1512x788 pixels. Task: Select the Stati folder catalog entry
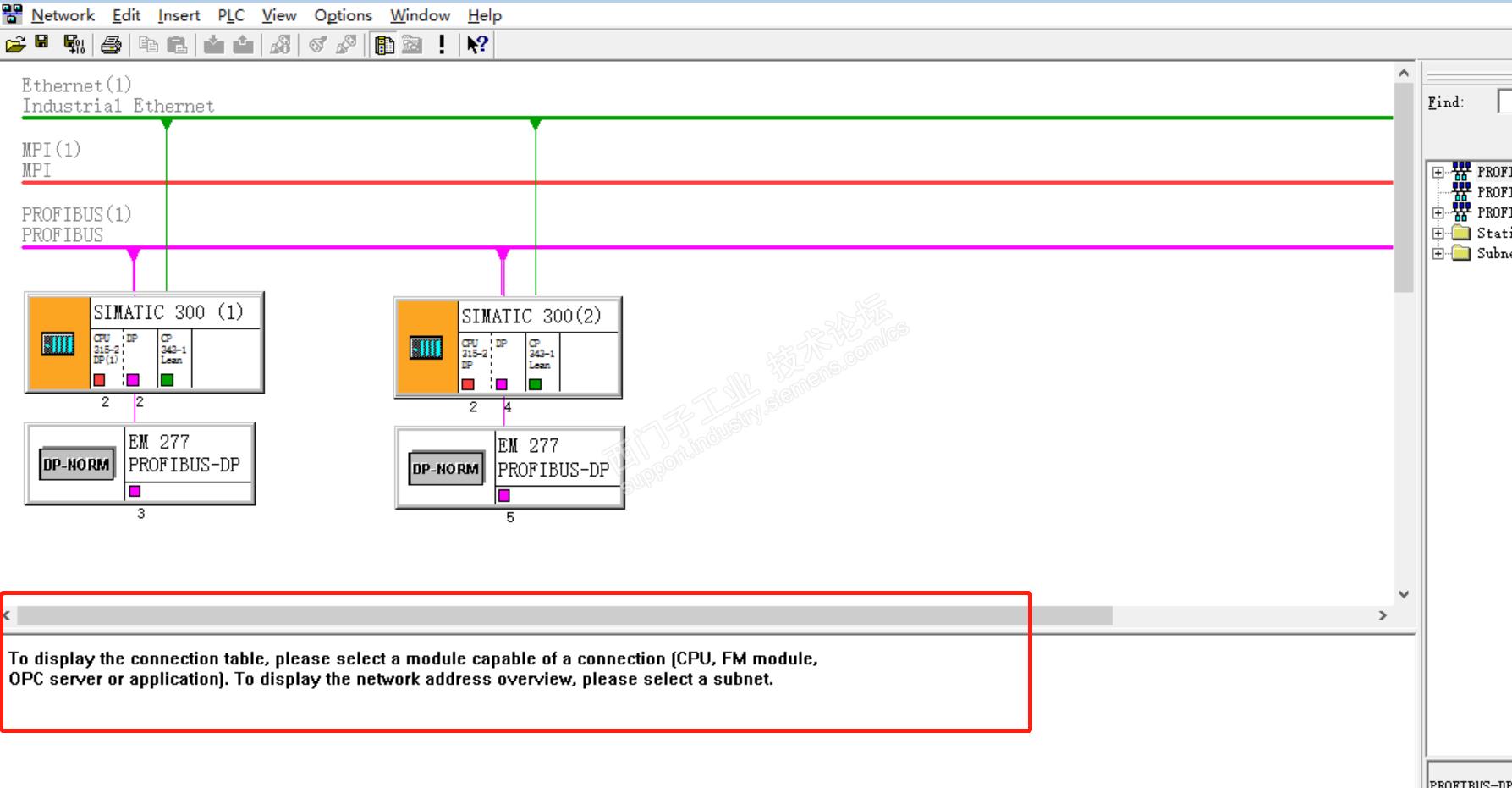1493,233
